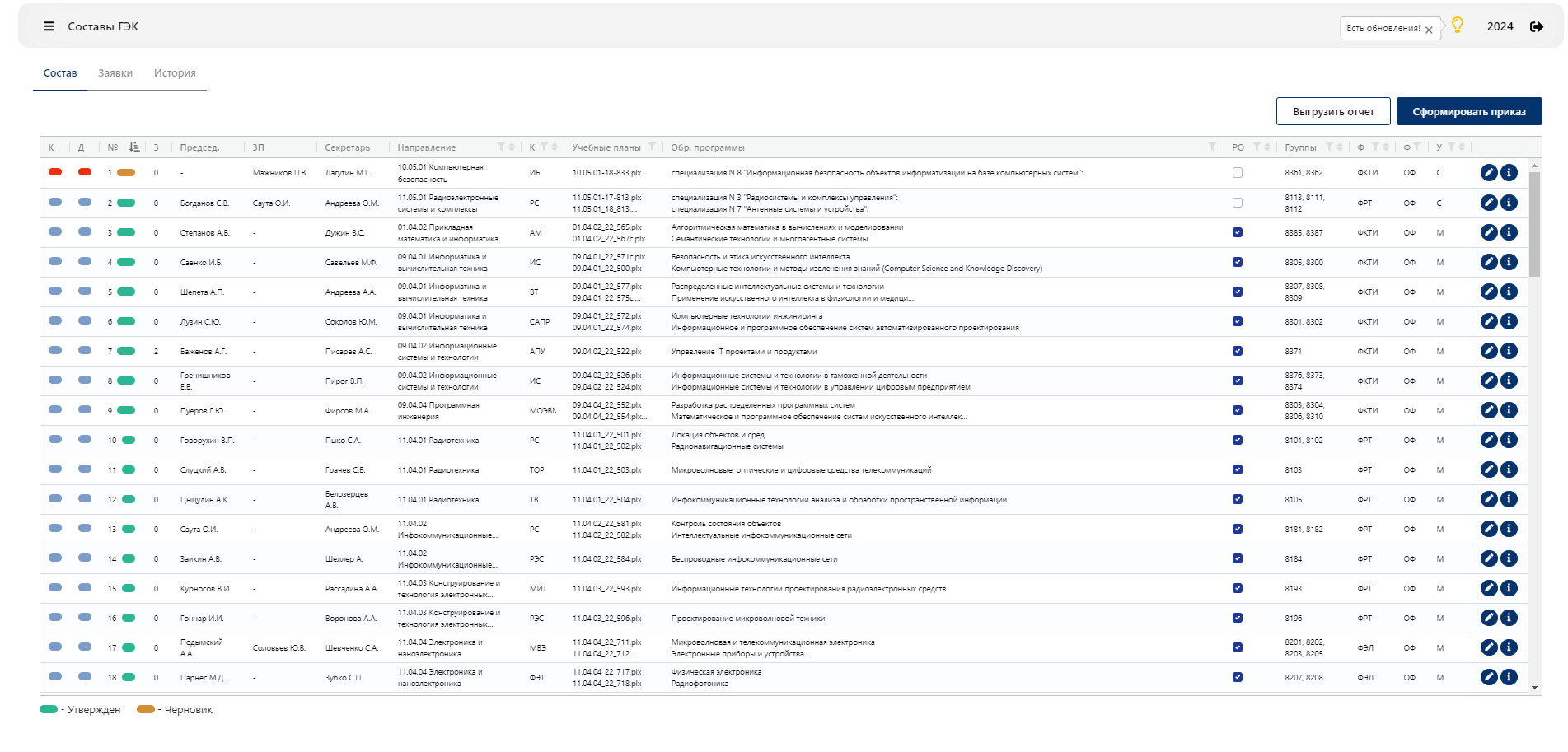
Task: Click the Выгрузить отчет button
Action: 1333,111
